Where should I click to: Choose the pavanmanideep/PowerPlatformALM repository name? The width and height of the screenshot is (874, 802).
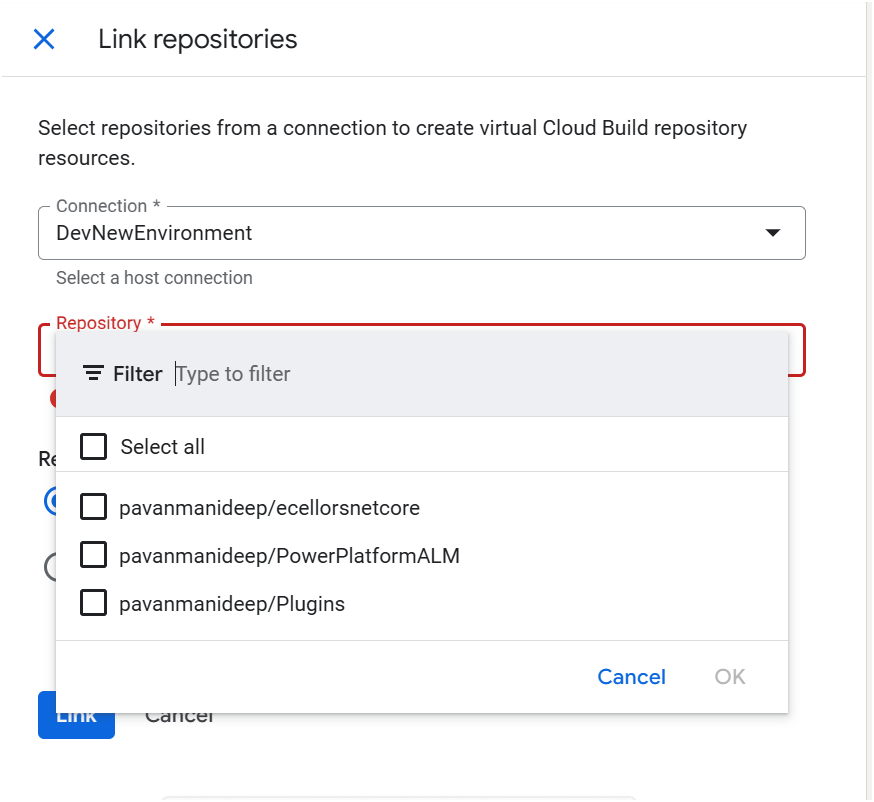pos(289,556)
